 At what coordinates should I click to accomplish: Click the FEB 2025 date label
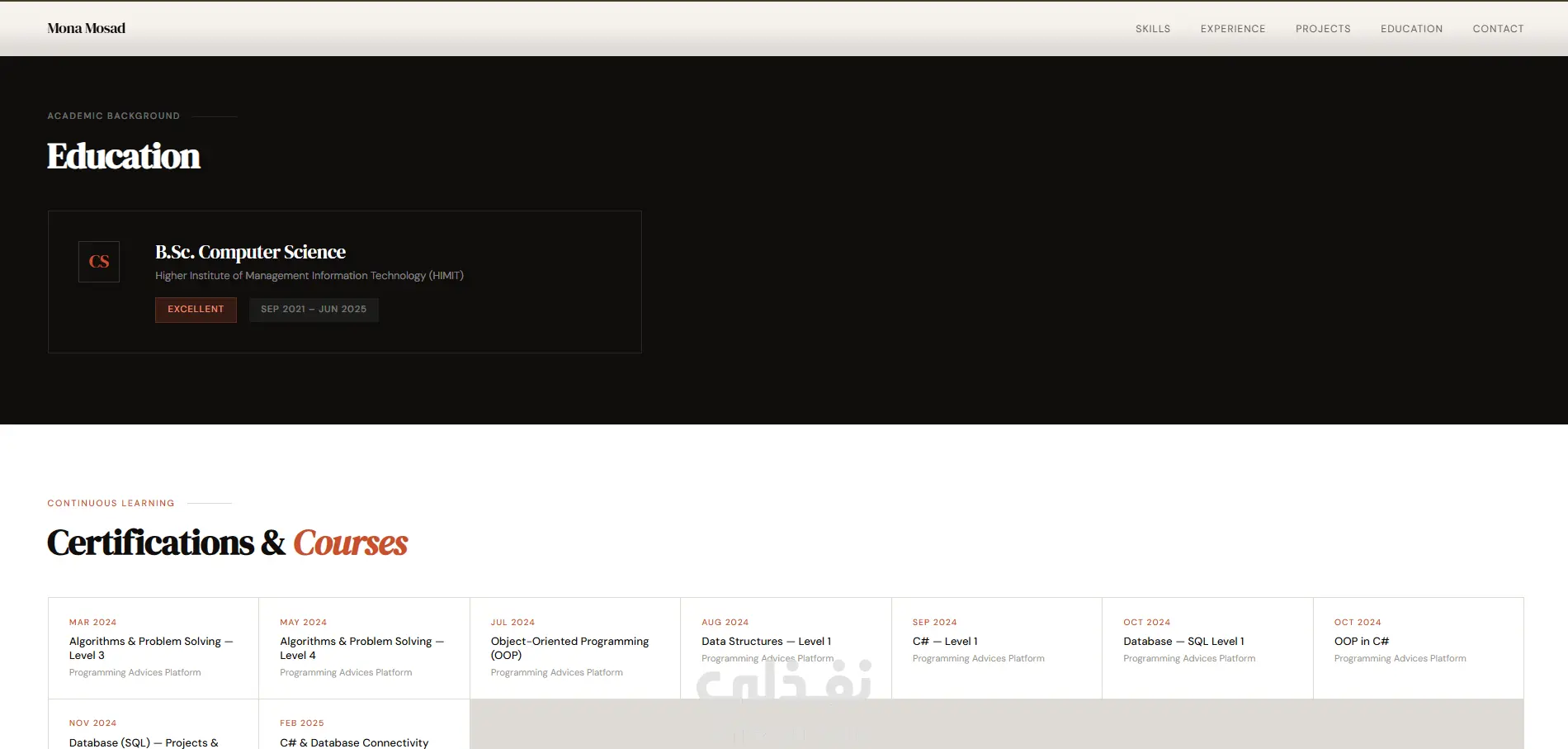pyautogui.click(x=302, y=723)
